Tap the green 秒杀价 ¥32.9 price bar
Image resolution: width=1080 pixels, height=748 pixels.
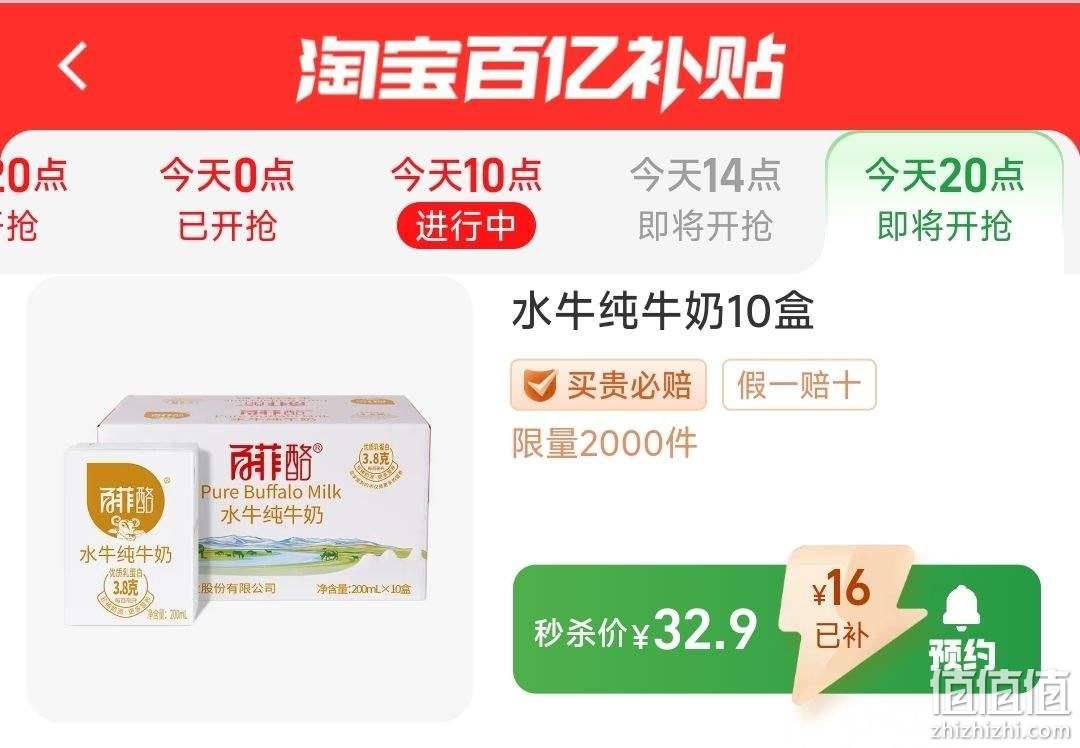[776, 630]
